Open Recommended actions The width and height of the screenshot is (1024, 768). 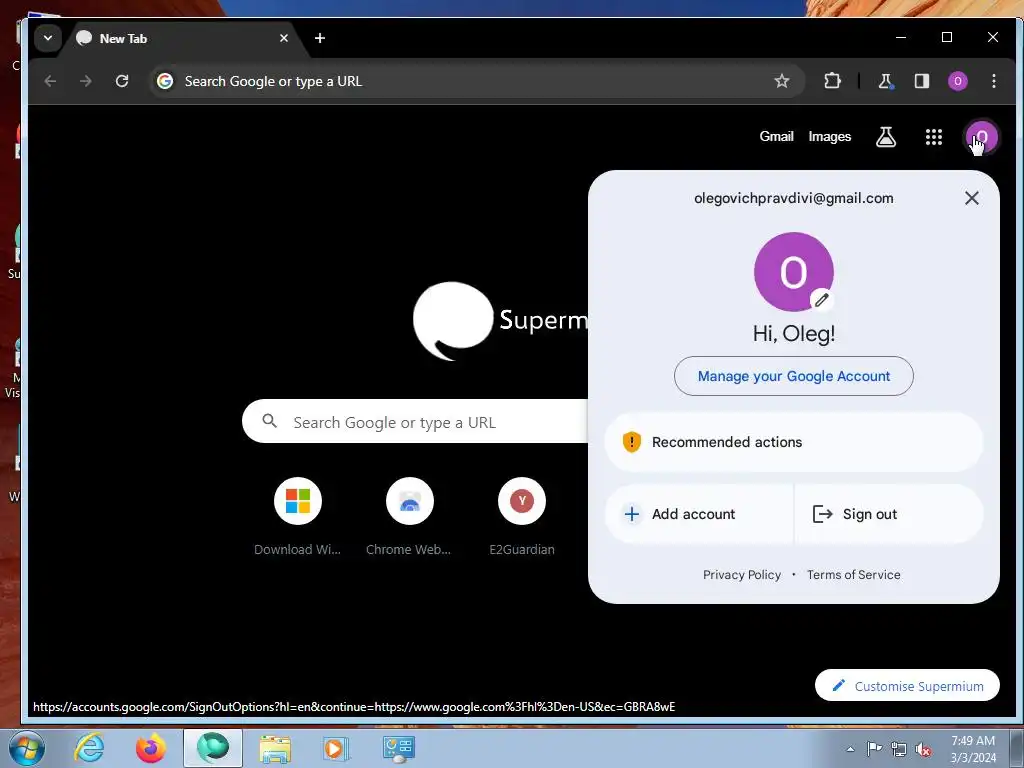793,442
